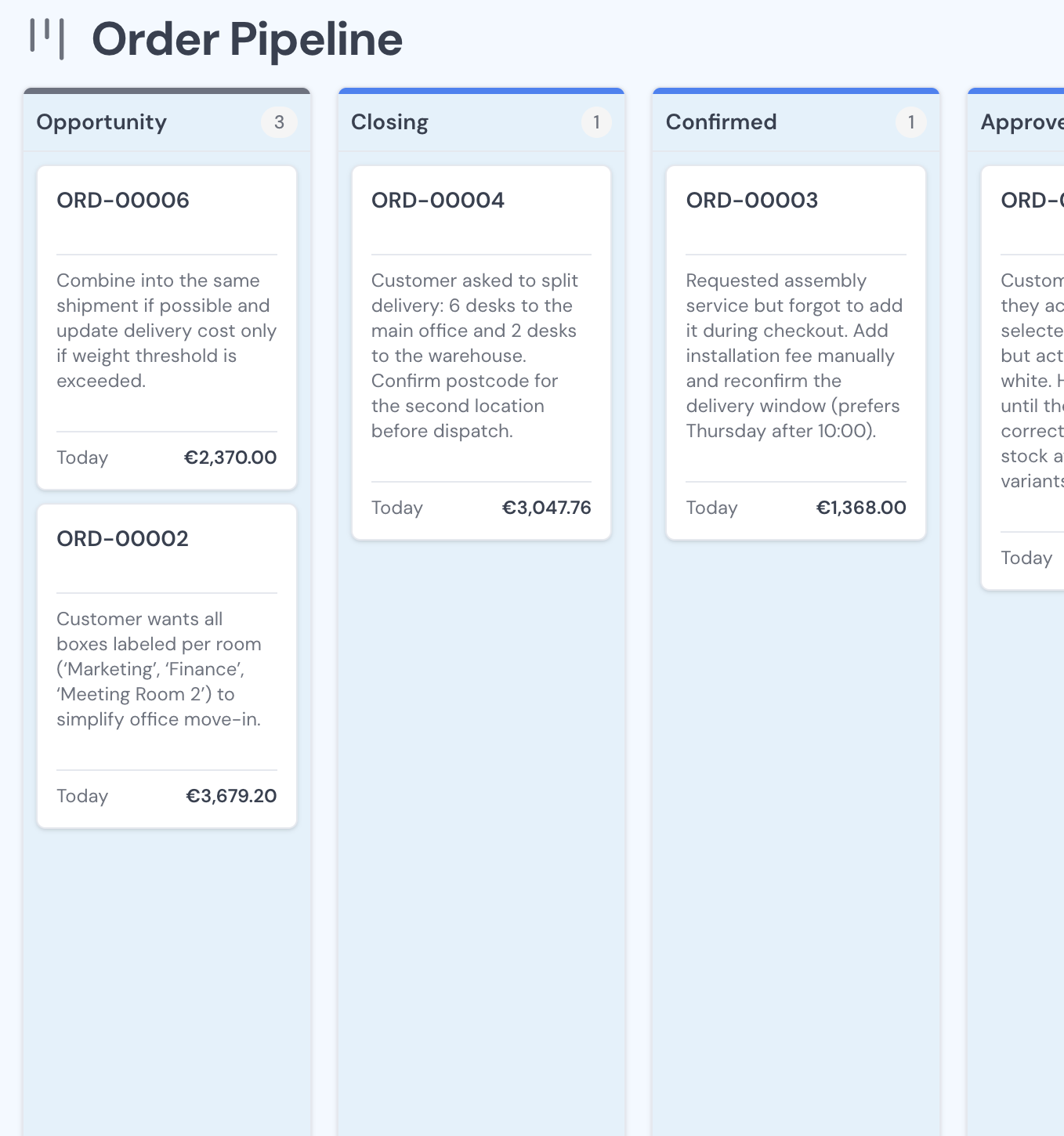The height and width of the screenshot is (1136, 1064).
Task: Click the note 'Combine into the same shipment'
Action: point(167,331)
